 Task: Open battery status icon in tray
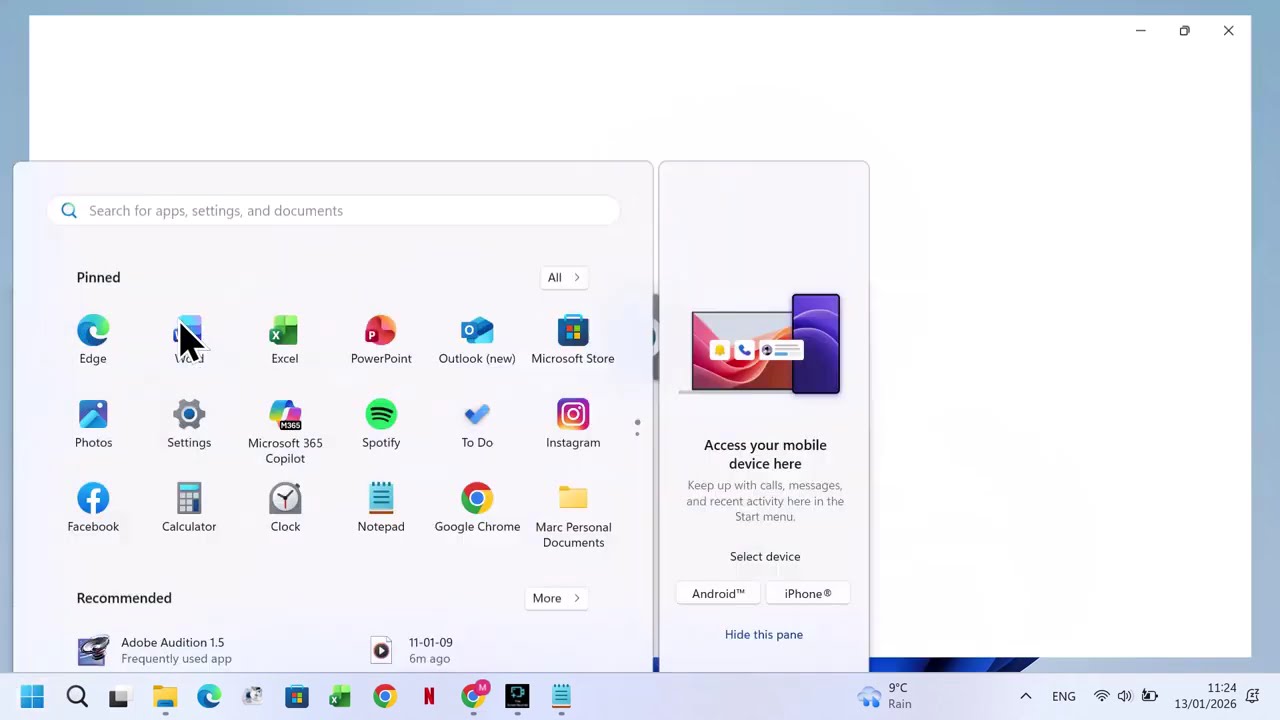pyautogui.click(x=1150, y=696)
